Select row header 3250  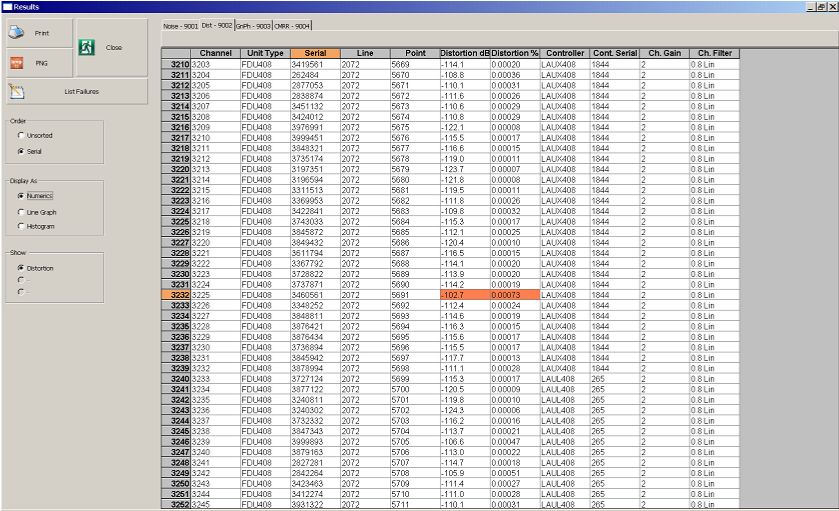(176, 484)
